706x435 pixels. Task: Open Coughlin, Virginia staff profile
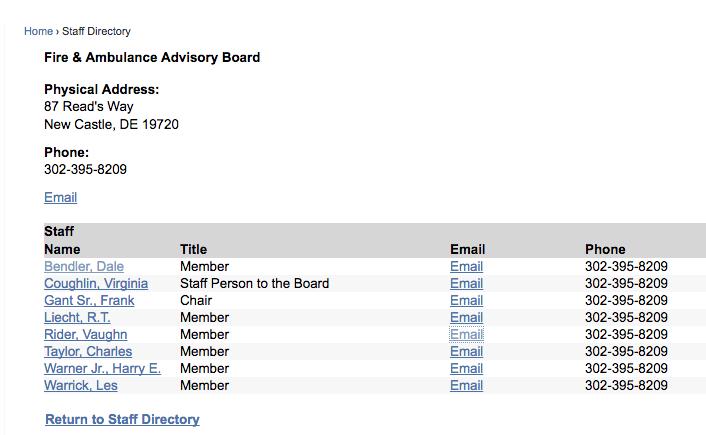(x=96, y=283)
